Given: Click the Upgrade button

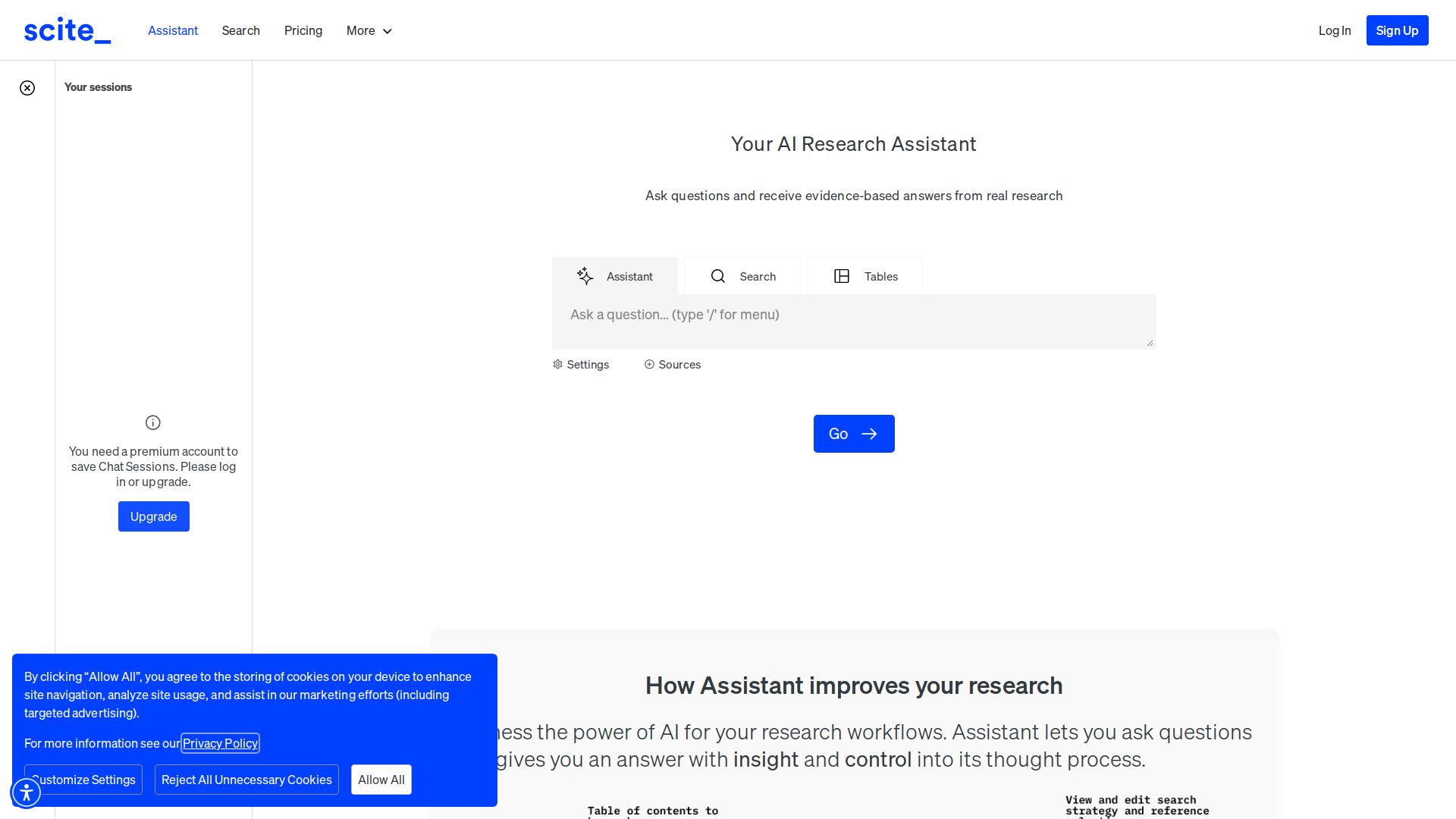Looking at the screenshot, I should click(154, 516).
